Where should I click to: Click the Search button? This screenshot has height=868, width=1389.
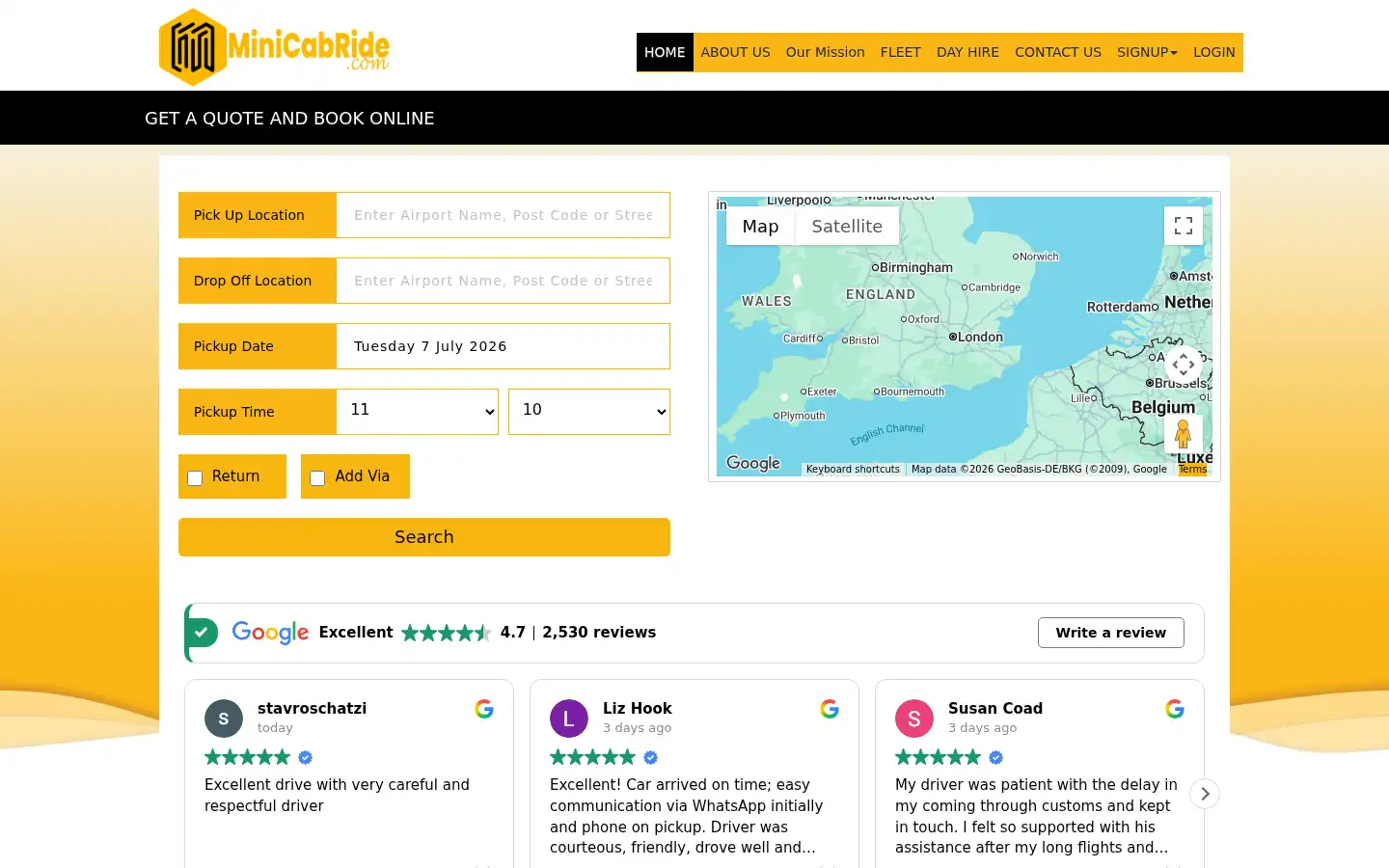[x=424, y=537]
